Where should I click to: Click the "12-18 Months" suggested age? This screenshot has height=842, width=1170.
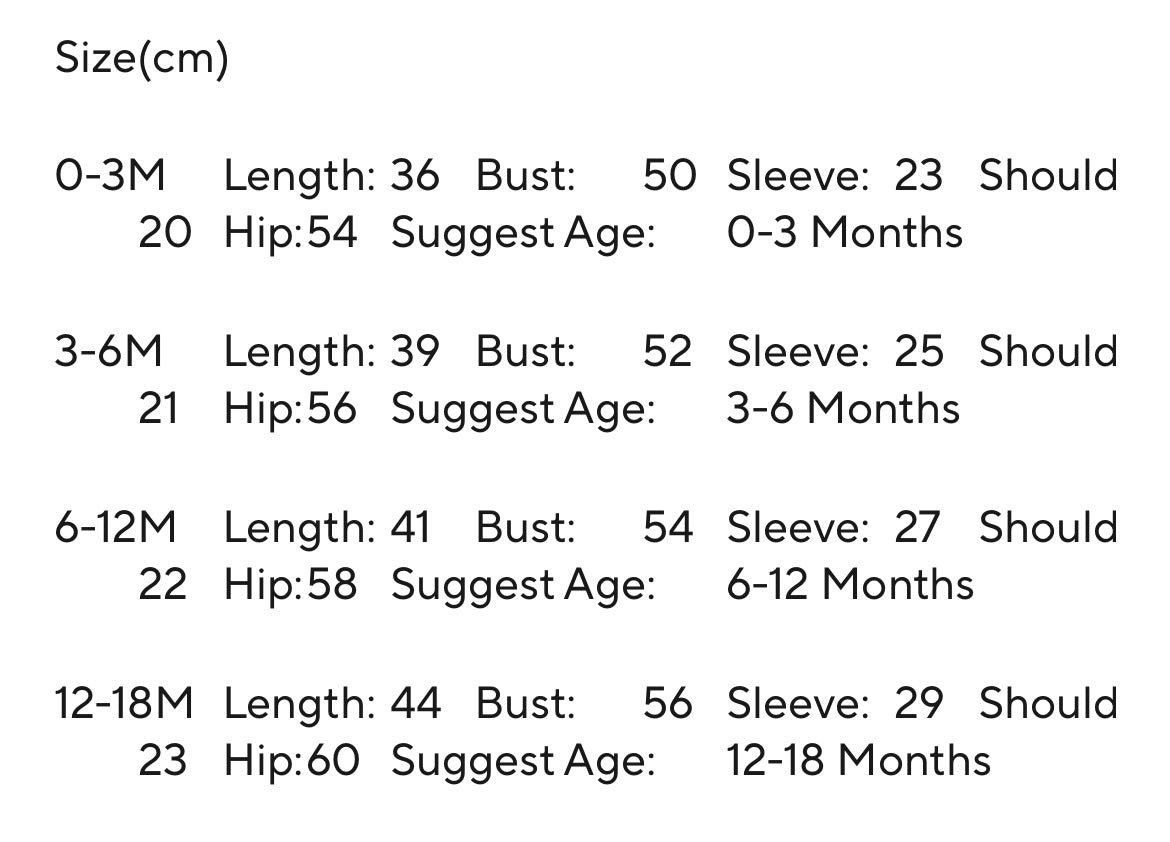858,761
